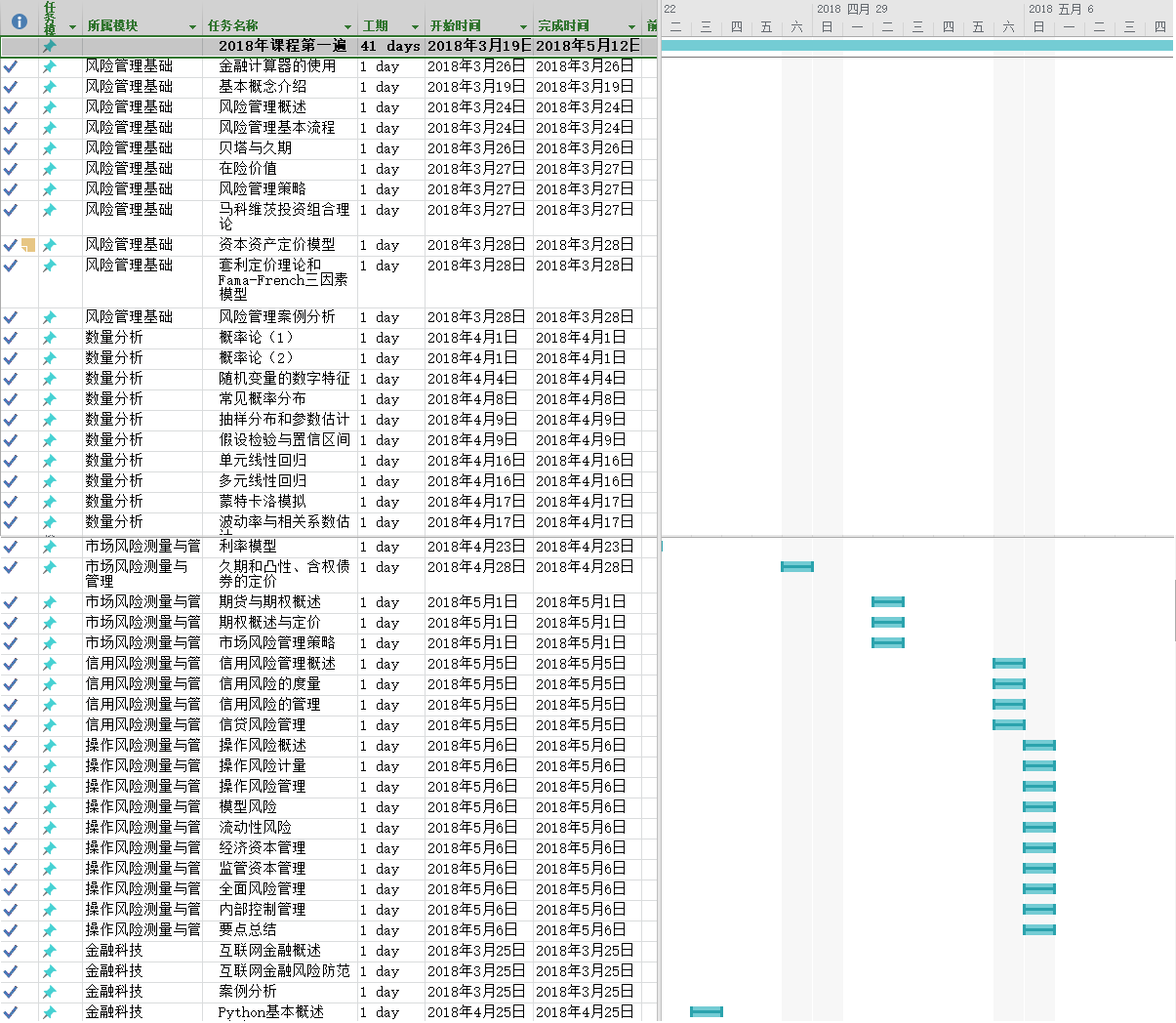The height and width of the screenshot is (1023, 1176).
Task: Open the 任务名称 column filter dropdown arrow
Action: pos(347,27)
